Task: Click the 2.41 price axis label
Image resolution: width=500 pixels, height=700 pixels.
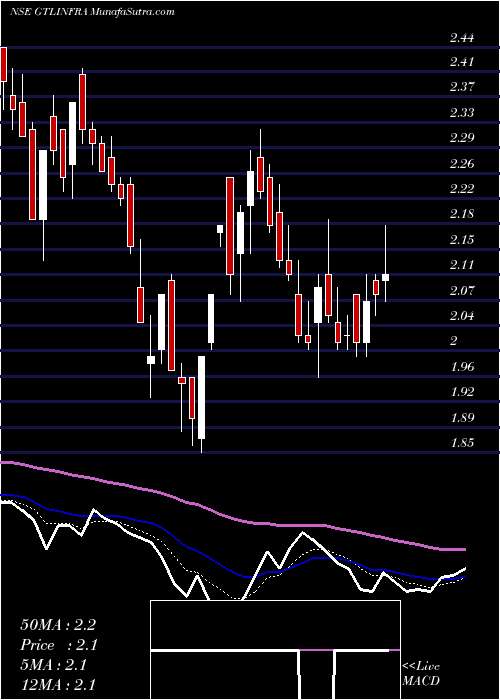Action: 462,61
